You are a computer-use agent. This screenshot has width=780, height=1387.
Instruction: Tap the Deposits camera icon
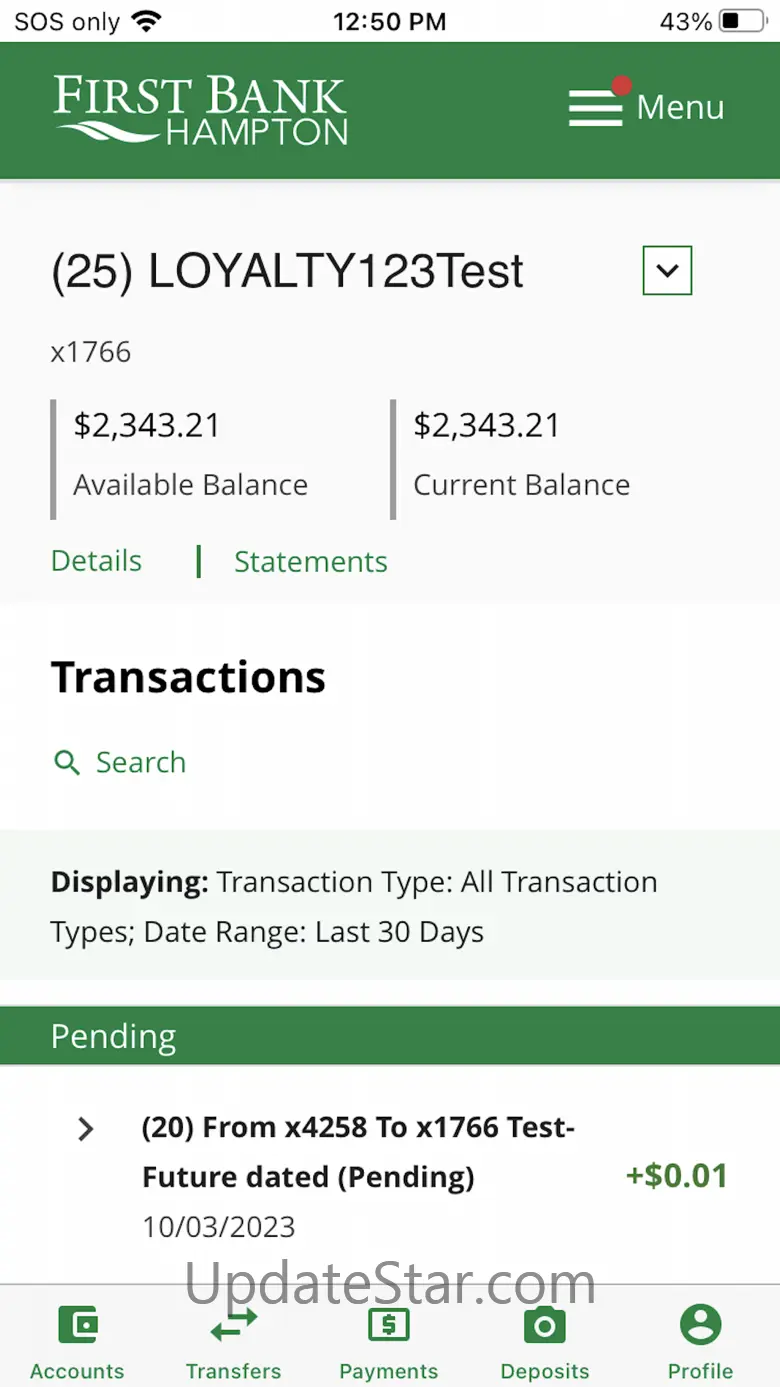coord(545,1326)
